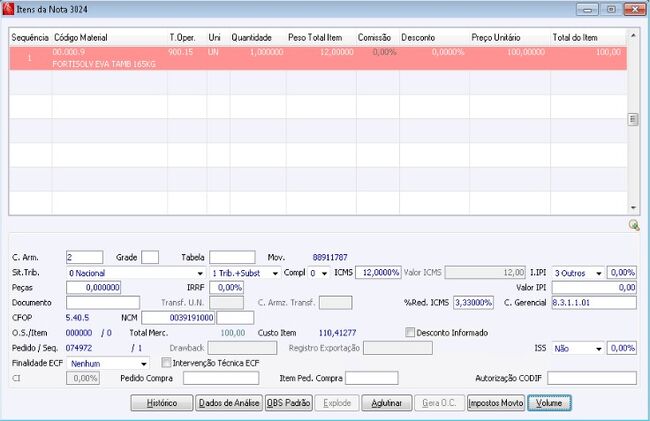
Task: Click the I.IPI percentage field
Action: pyautogui.click(x=622, y=272)
